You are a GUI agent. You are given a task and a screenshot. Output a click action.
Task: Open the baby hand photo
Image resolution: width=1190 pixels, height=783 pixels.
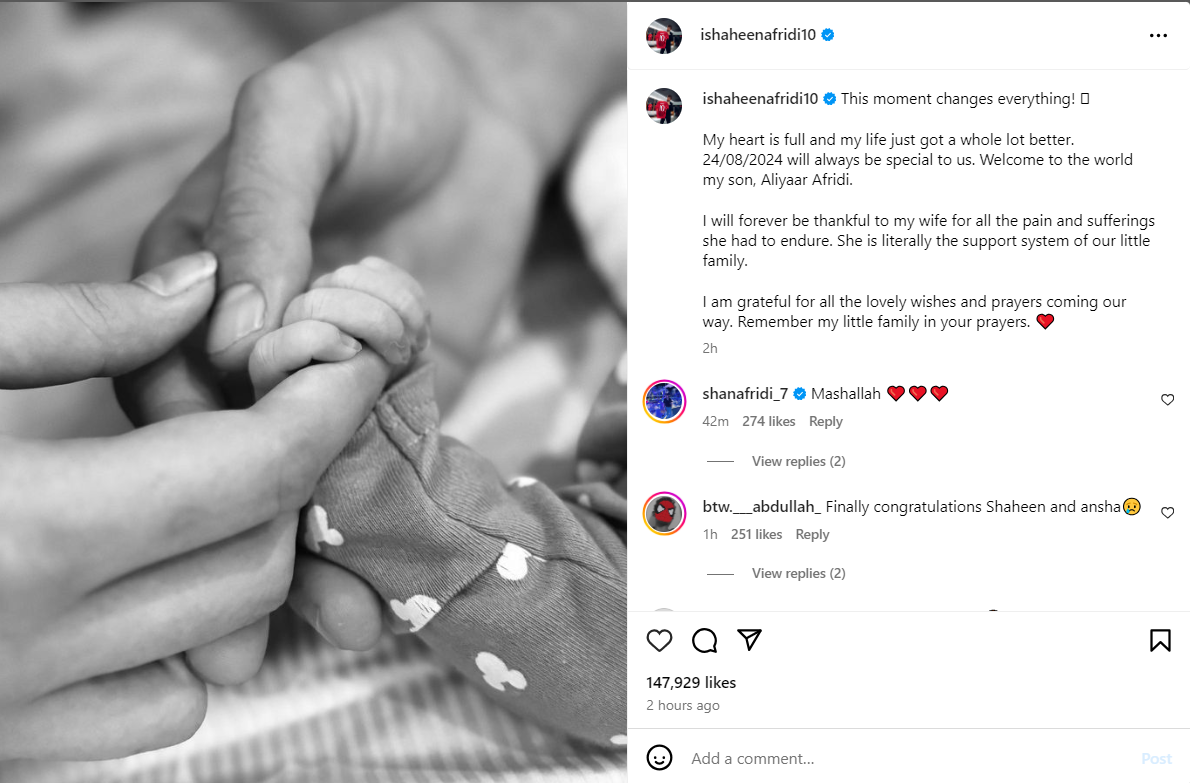tap(313, 392)
